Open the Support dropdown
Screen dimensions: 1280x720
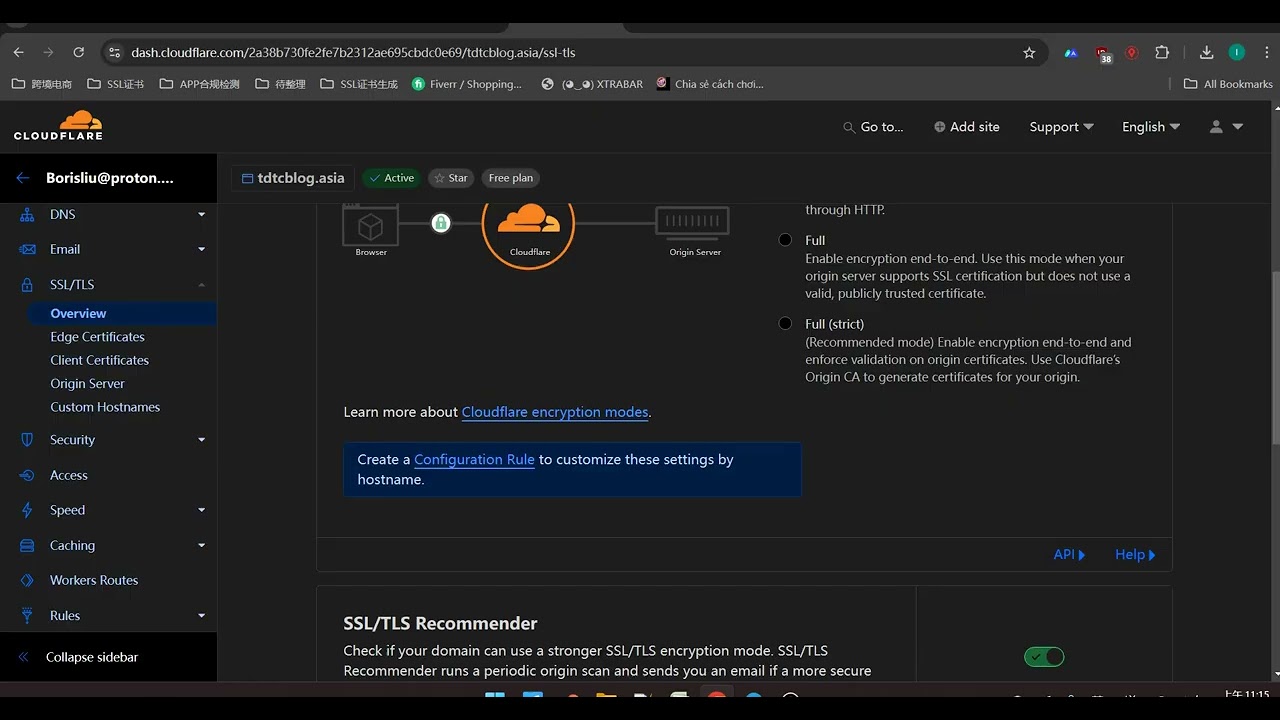(x=1061, y=127)
